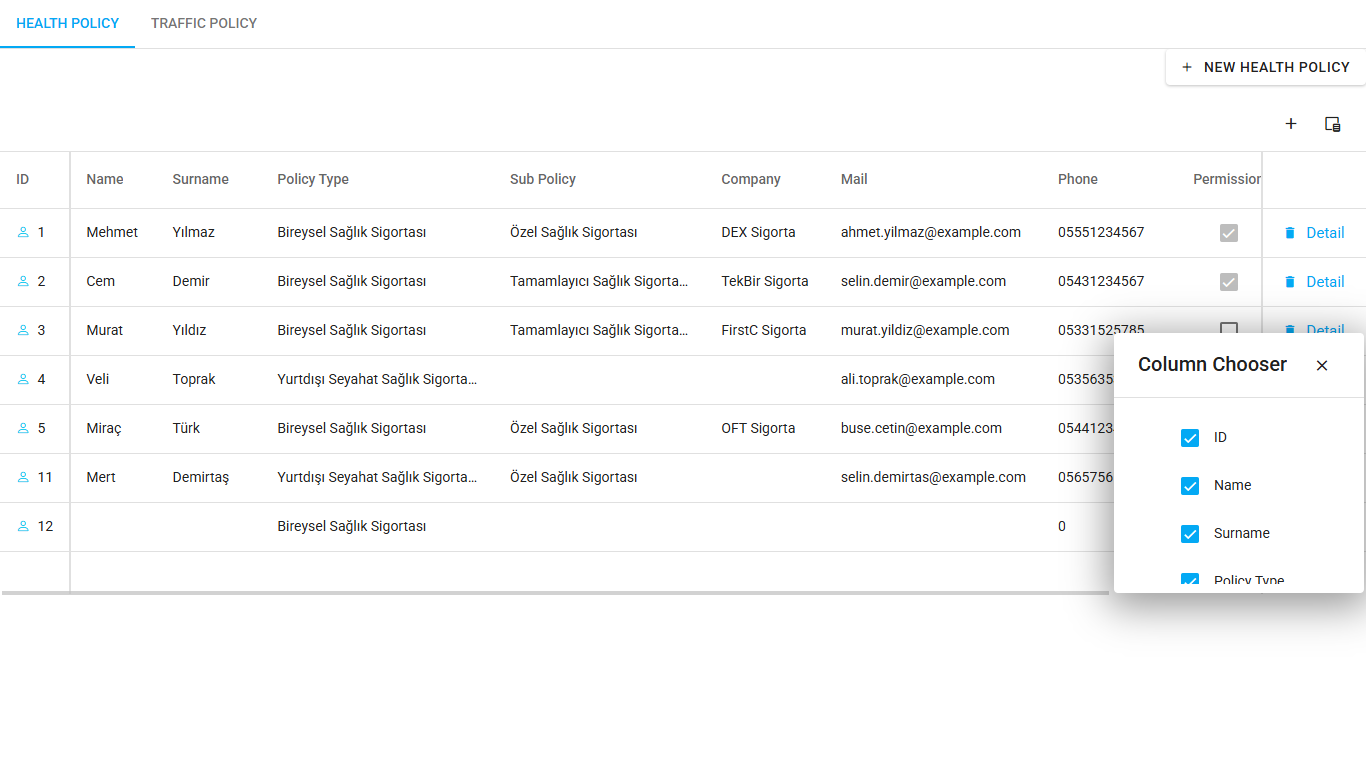Switch to the Traffic Policy tab

click(204, 23)
